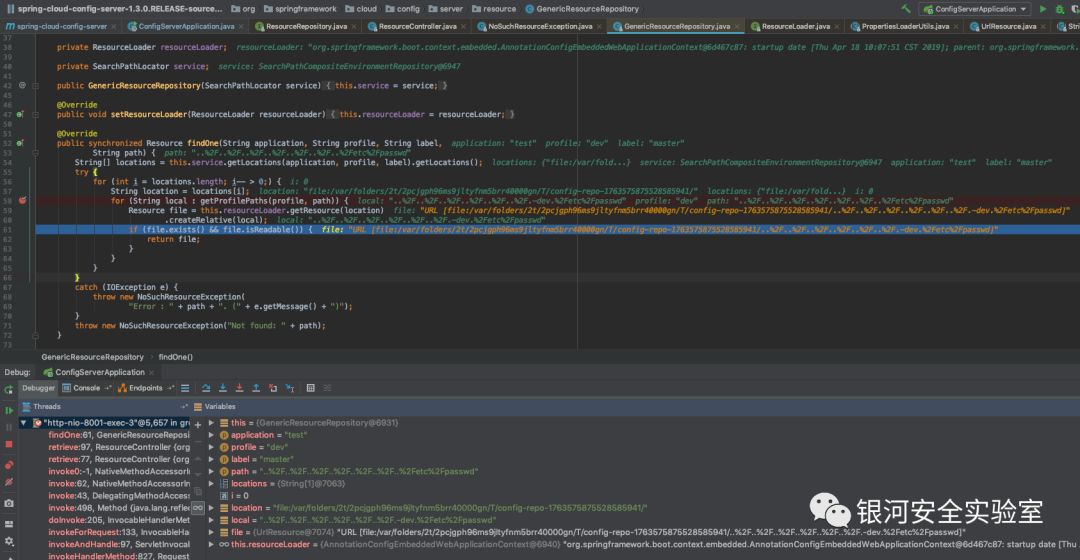Click the Evaluate Expression calculator icon

[311, 388]
